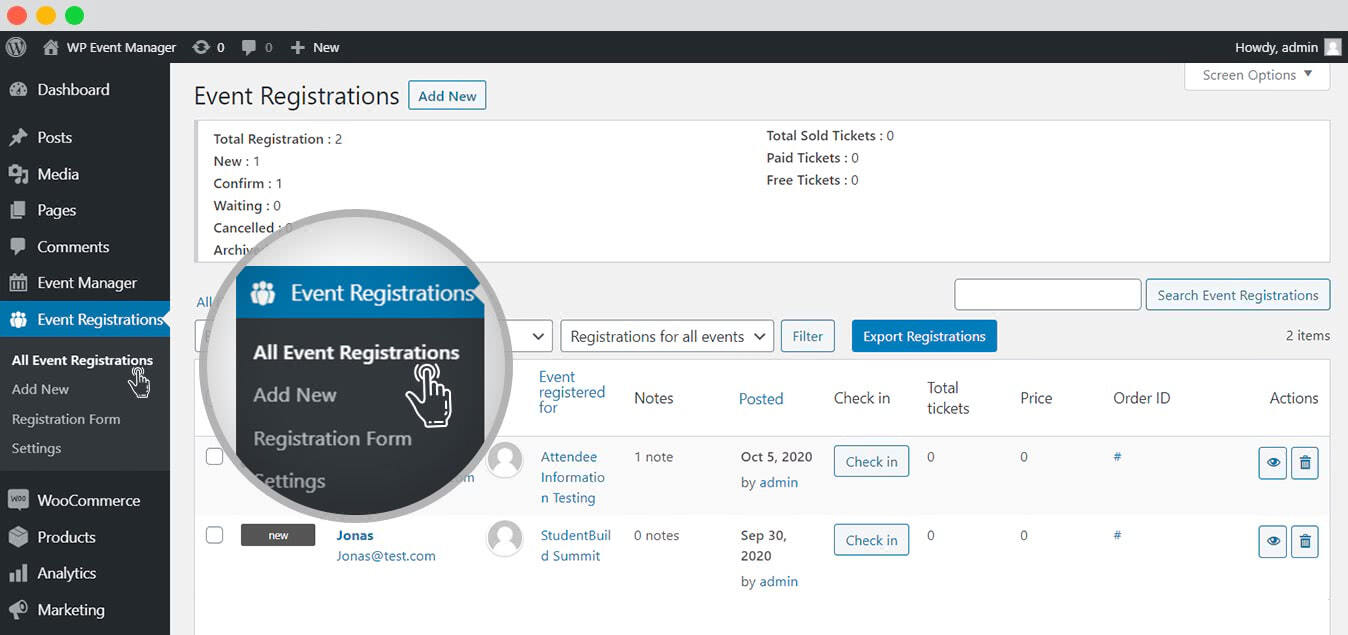Delete Jonas registration with trash icon
The image size is (1348, 635).
[x=1304, y=542]
